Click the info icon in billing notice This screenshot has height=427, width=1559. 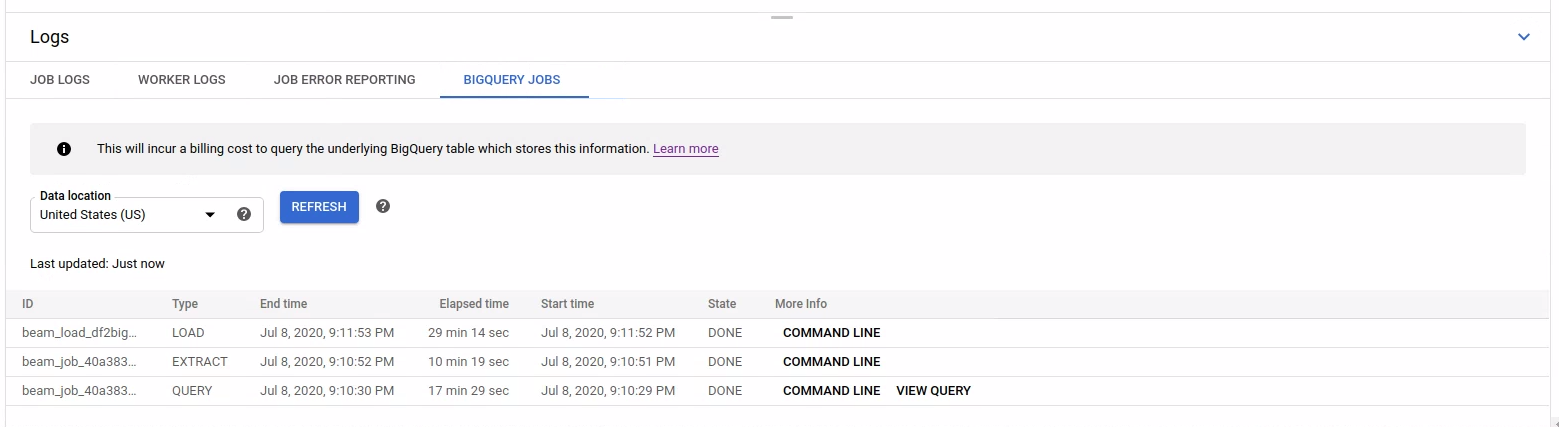coord(64,149)
